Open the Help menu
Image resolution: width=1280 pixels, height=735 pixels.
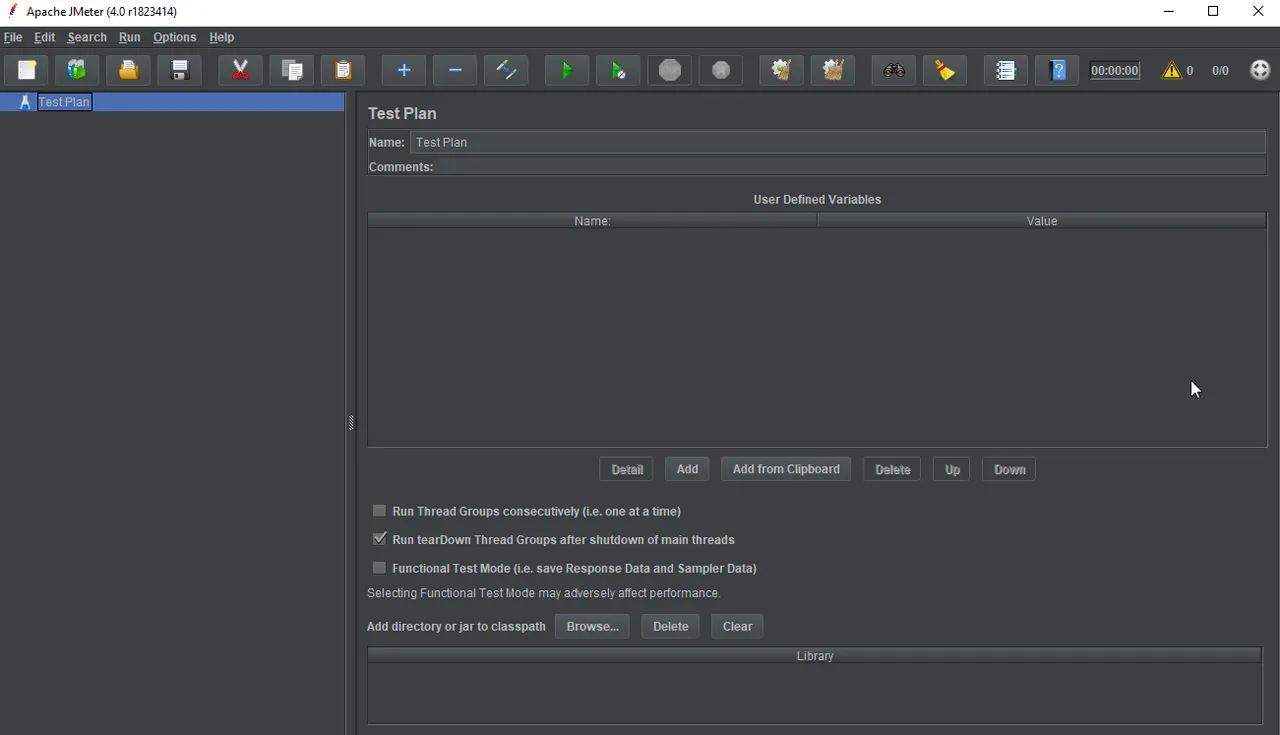click(221, 37)
